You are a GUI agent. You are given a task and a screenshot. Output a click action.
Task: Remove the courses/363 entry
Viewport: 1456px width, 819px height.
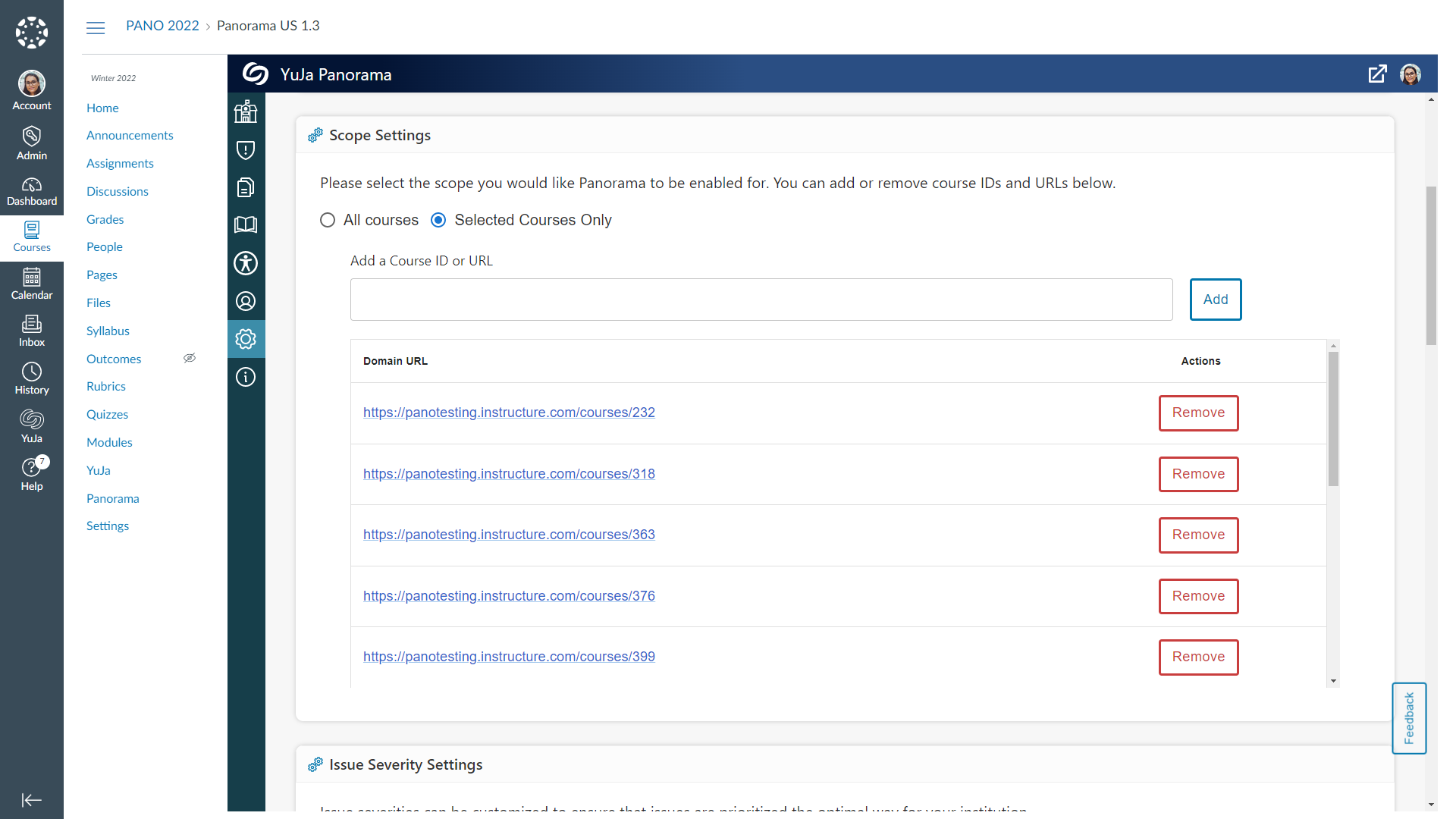1198,535
